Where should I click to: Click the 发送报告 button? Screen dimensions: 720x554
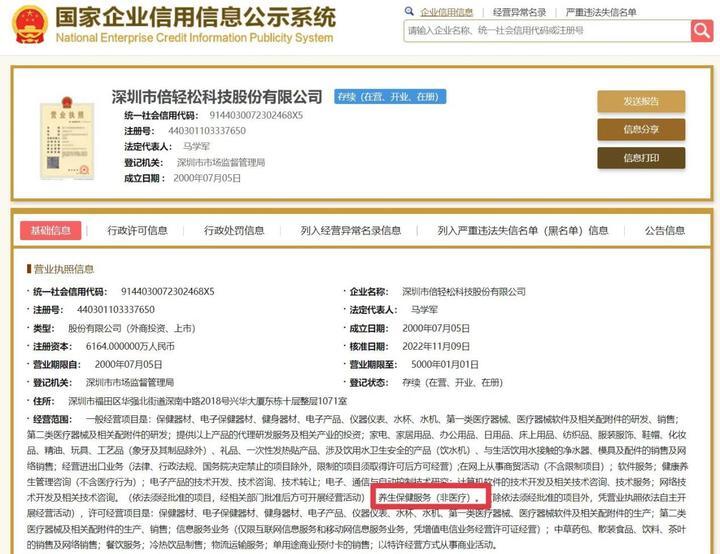click(641, 102)
